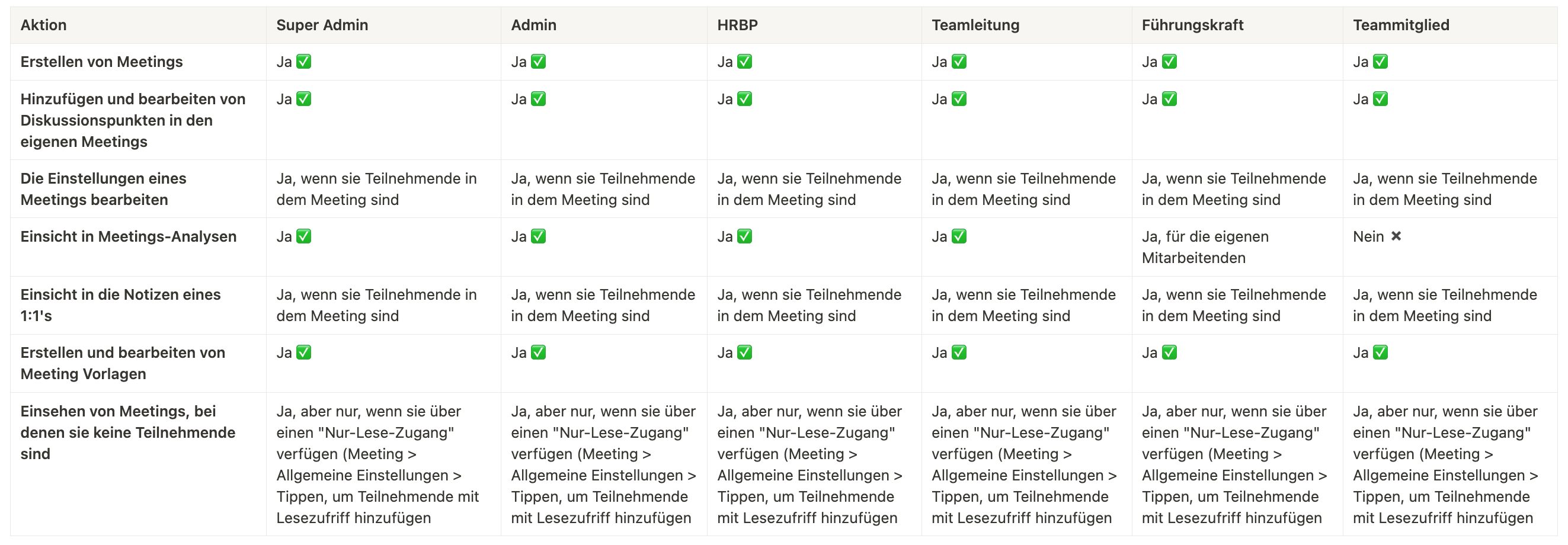
Task: Click Teamleitung's checkmark in Meeting Vorlagen row
Action: pyautogui.click(x=959, y=353)
